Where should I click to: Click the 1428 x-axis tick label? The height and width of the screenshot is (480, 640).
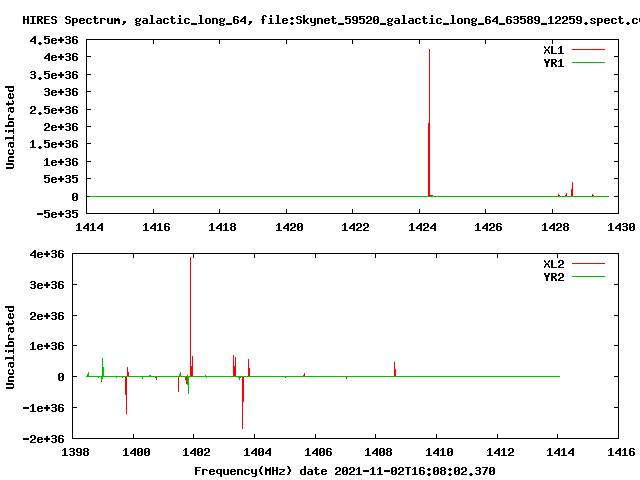[x=555, y=227]
